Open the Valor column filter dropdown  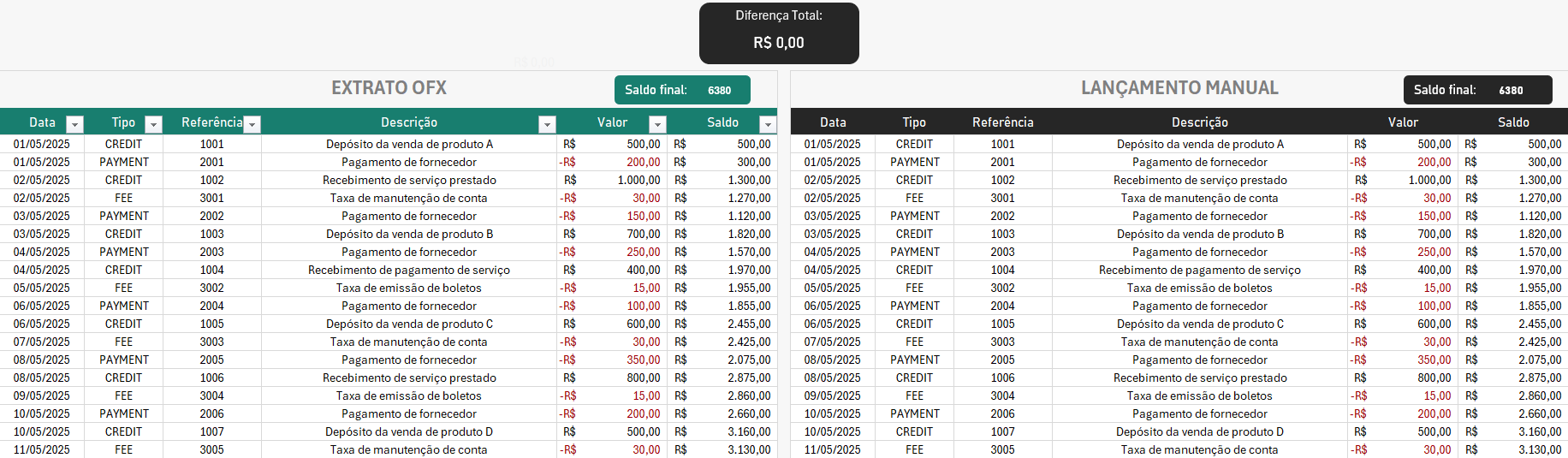pos(657,125)
